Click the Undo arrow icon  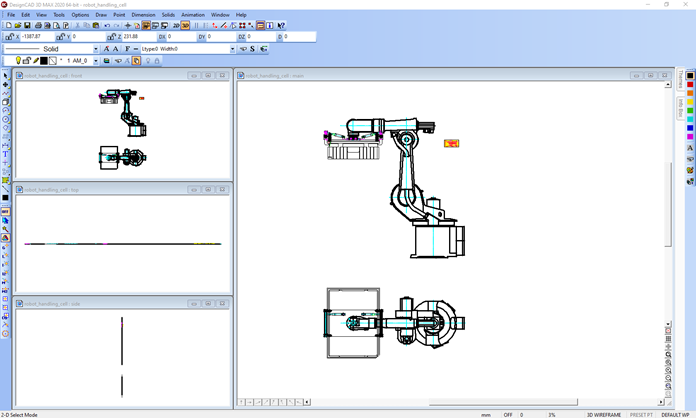(x=107, y=25)
